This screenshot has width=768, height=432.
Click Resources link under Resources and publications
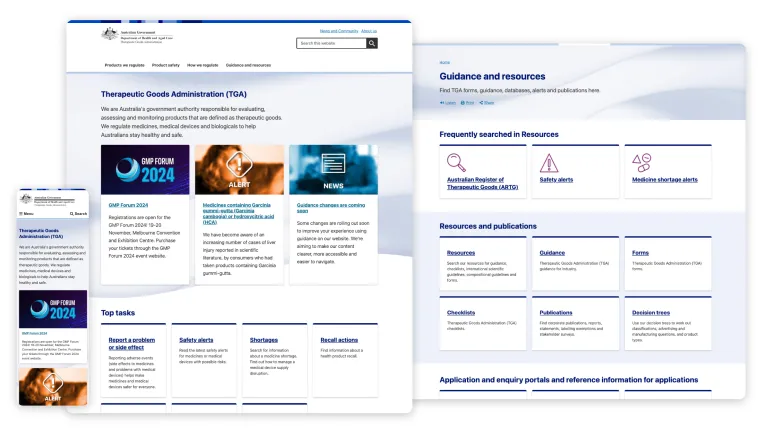pyautogui.click(x=461, y=253)
